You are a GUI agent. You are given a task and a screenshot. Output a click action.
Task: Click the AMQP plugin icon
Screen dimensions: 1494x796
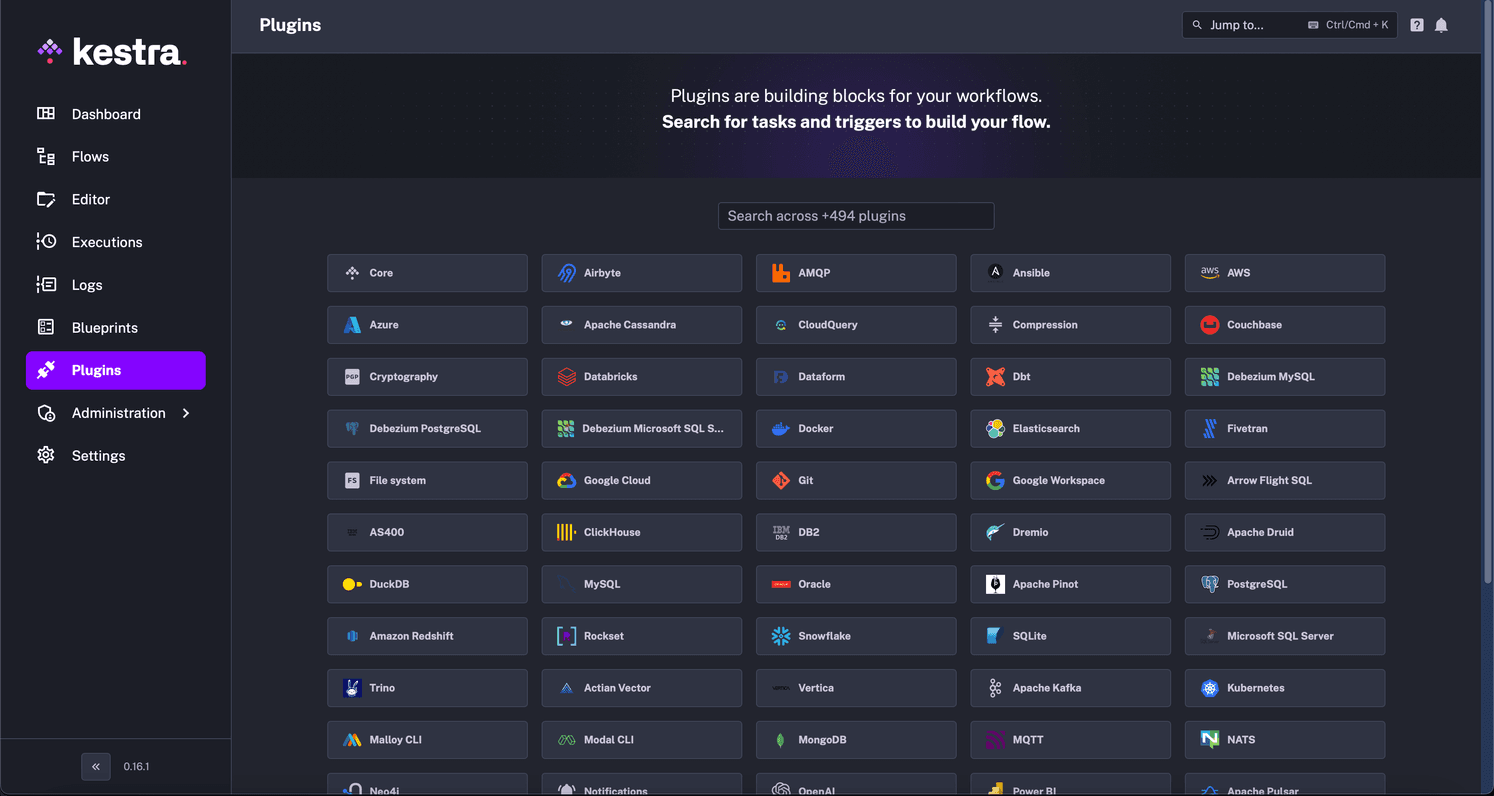pos(781,273)
